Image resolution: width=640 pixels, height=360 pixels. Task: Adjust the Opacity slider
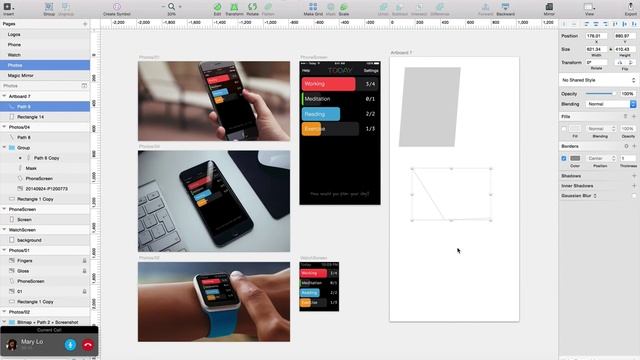pos(601,94)
